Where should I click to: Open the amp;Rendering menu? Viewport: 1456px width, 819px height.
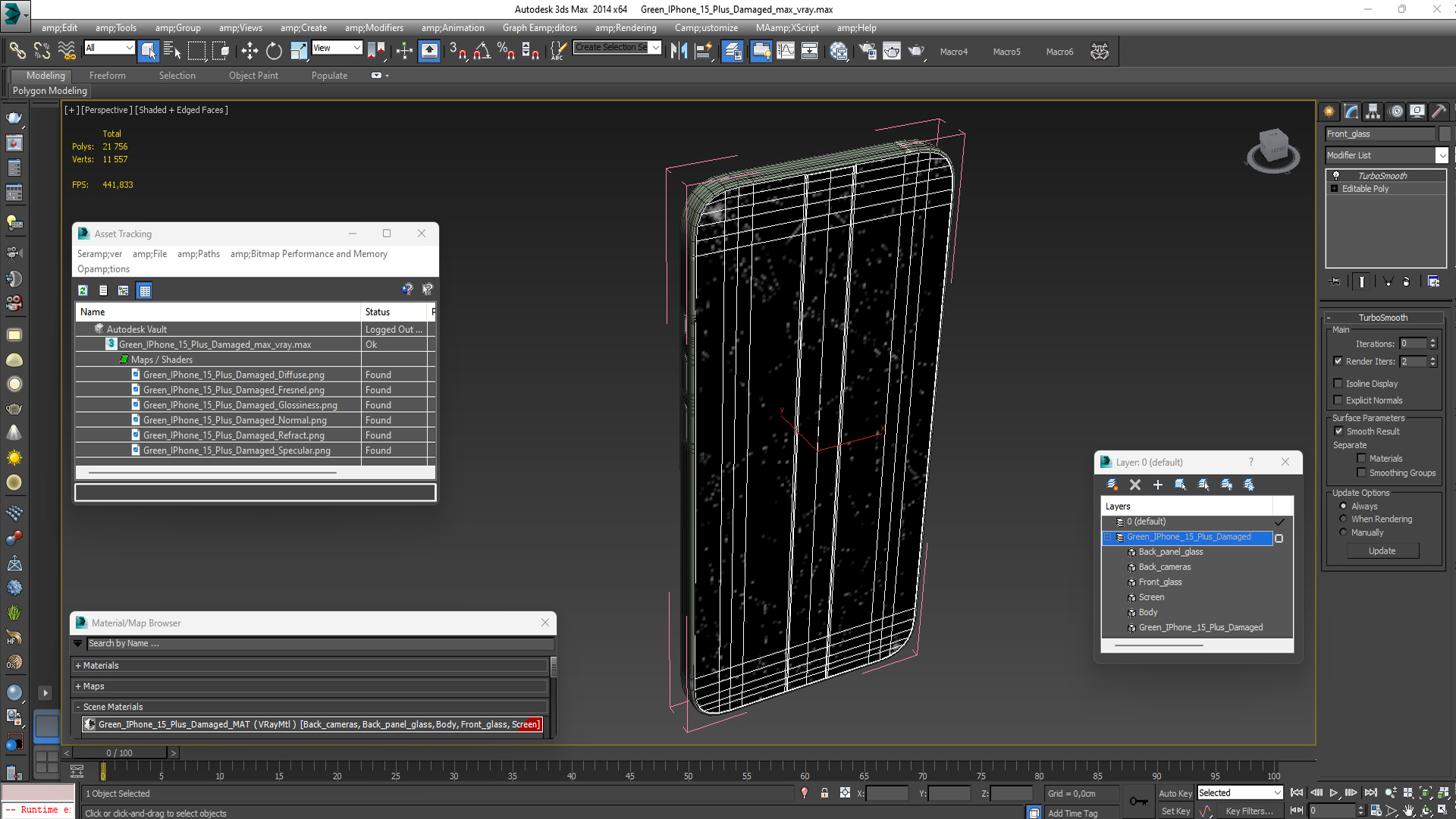tap(626, 28)
